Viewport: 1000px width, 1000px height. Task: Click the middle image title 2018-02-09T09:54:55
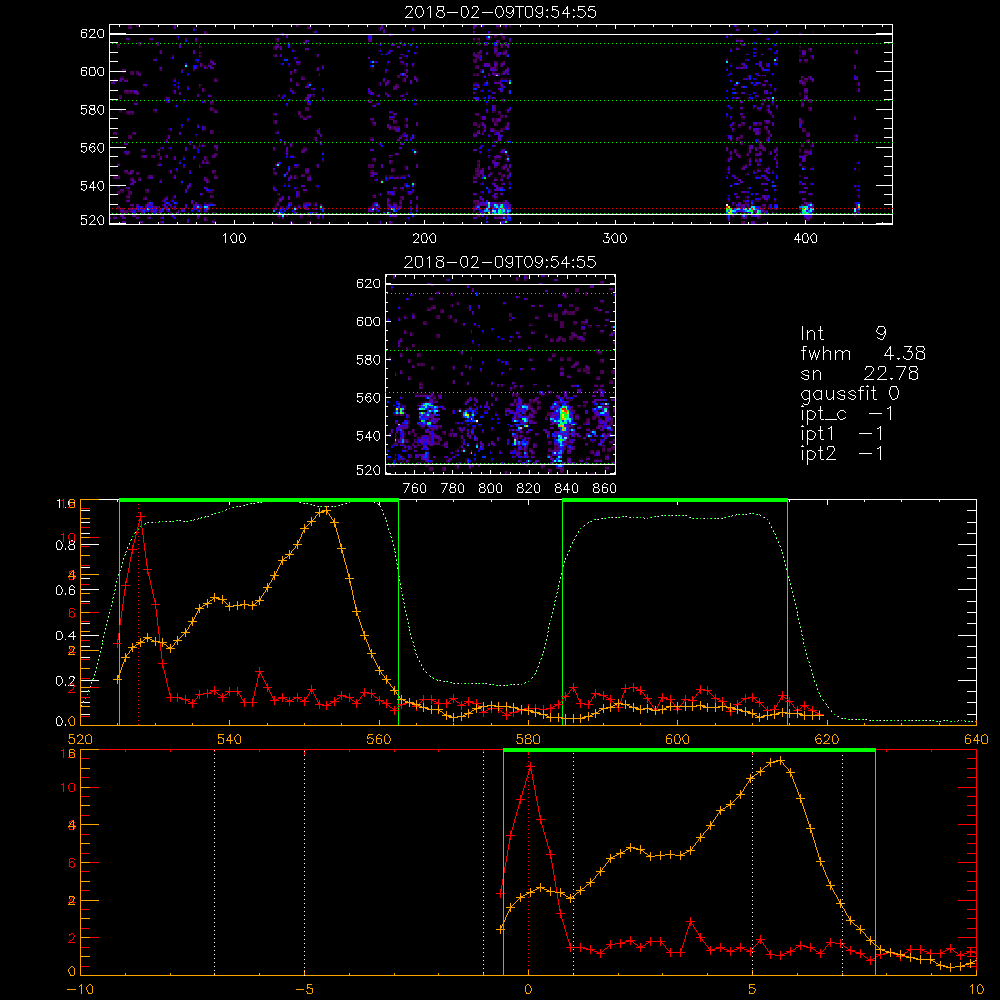[500, 262]
